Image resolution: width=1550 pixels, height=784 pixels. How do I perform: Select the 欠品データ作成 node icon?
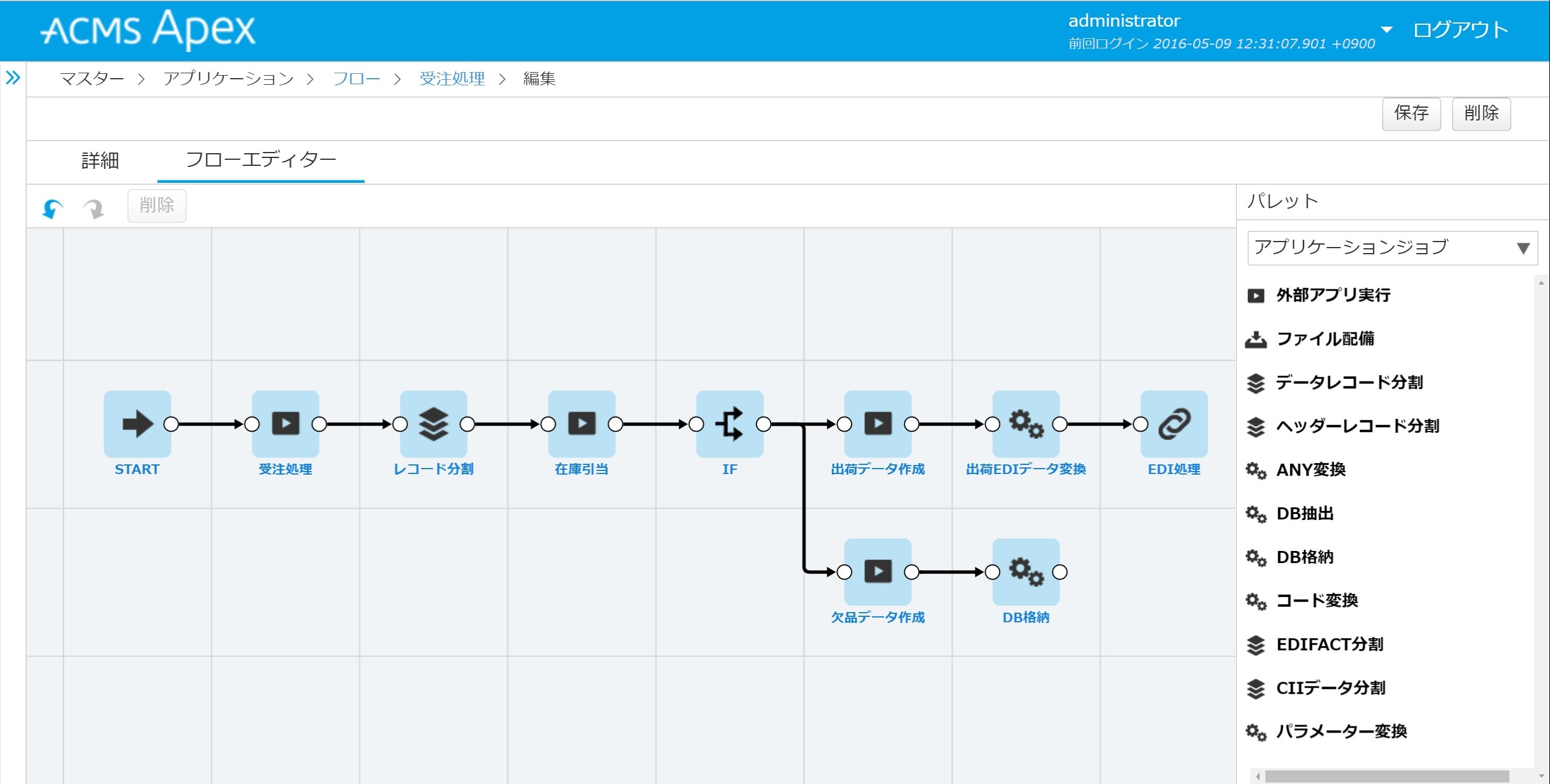[x=878, y=572]
